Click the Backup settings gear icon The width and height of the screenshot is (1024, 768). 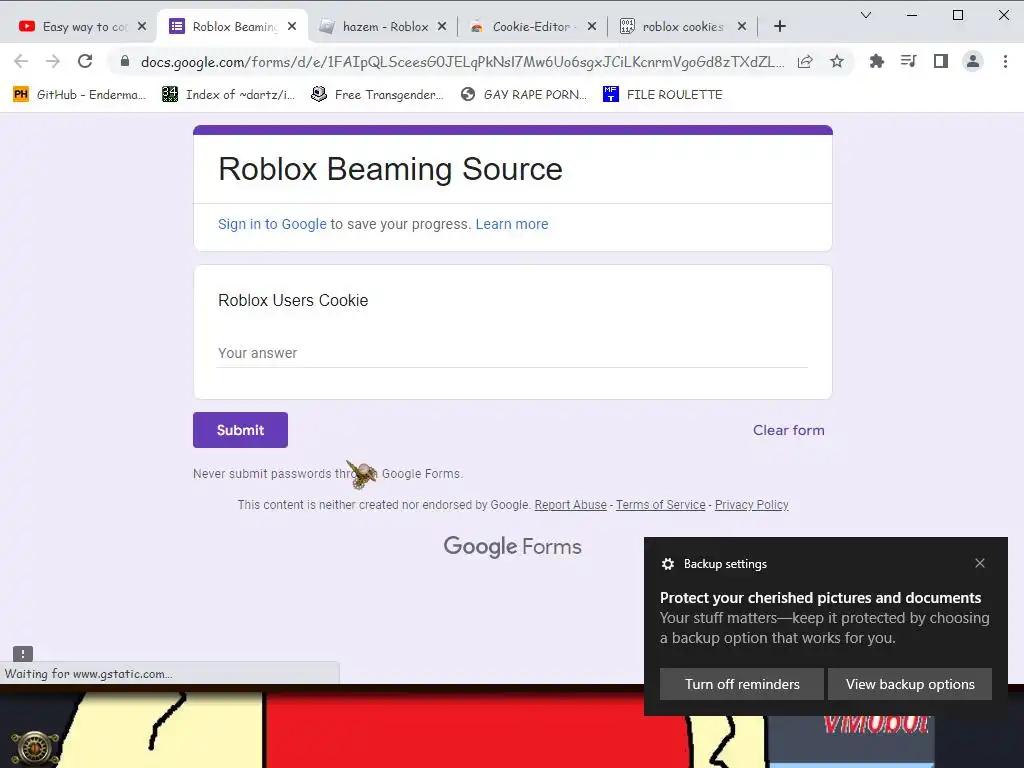point(667,564)
